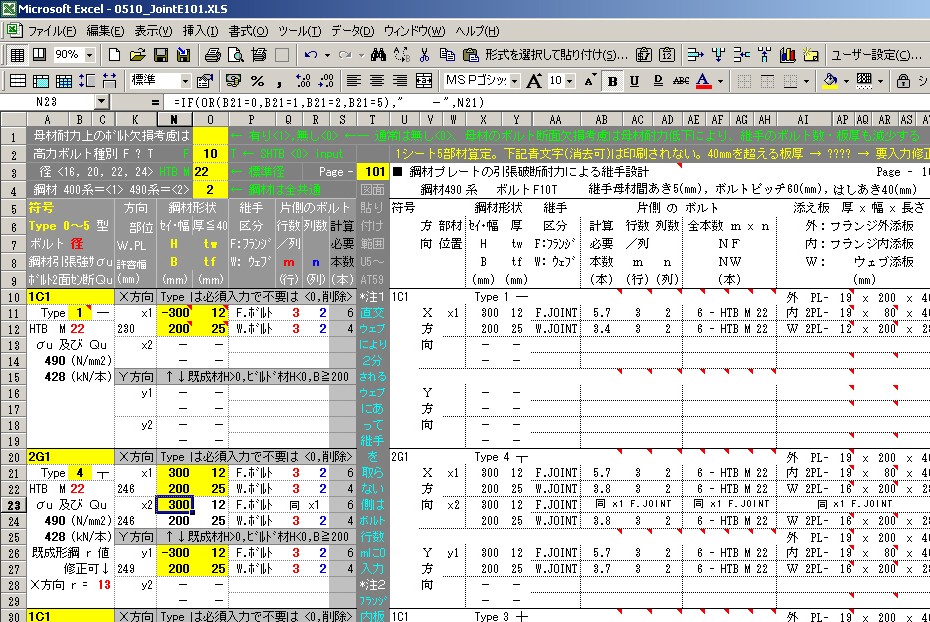Click Increase Decimal icon

[303, 81]
